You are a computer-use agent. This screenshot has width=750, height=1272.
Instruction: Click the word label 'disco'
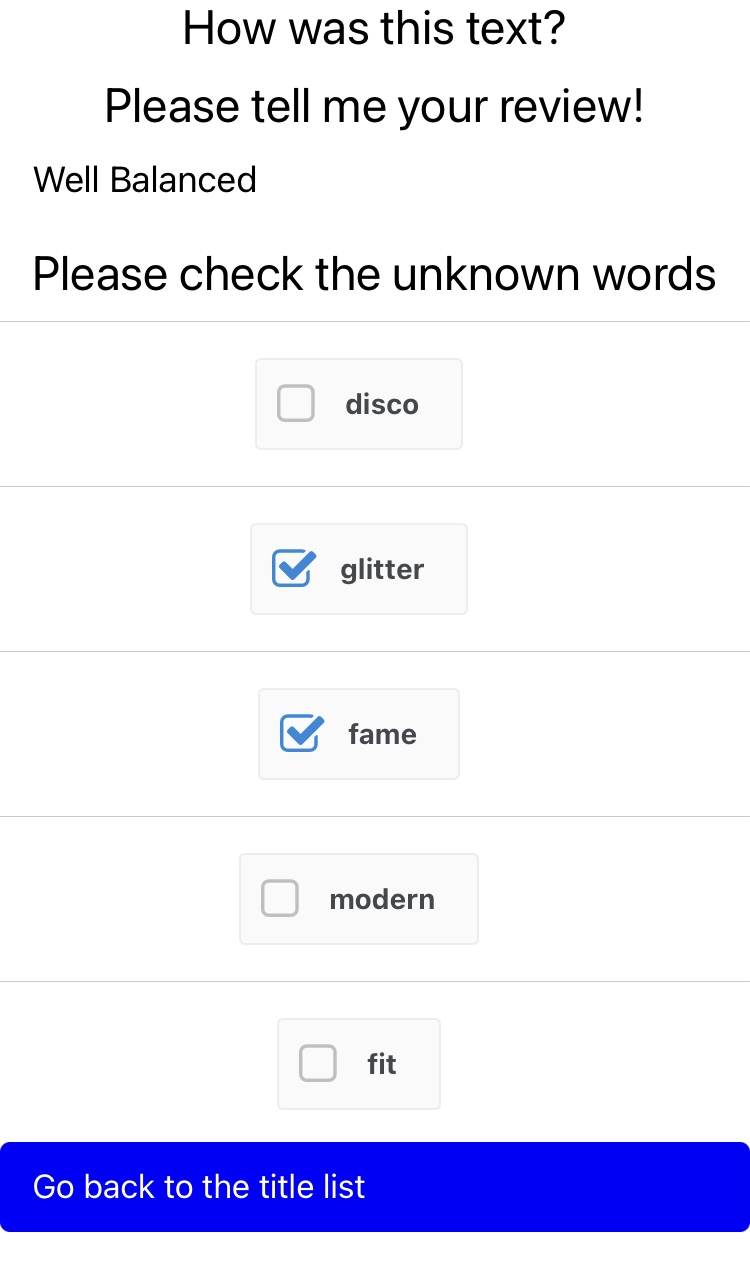382,404
